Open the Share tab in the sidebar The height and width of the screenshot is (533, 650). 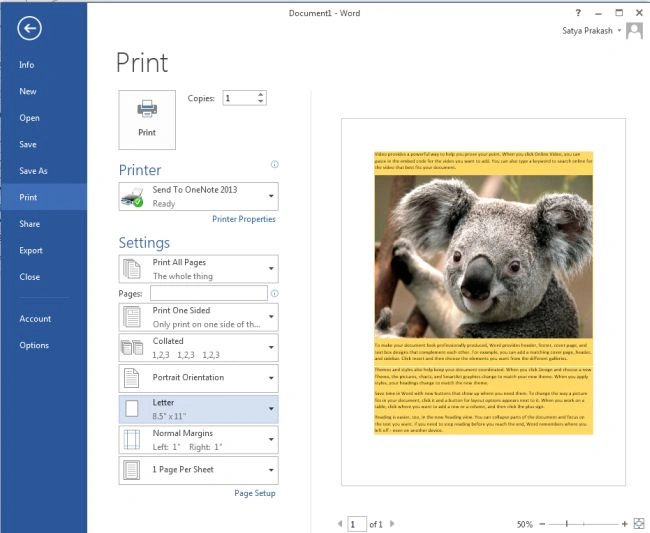coord(44,224)
